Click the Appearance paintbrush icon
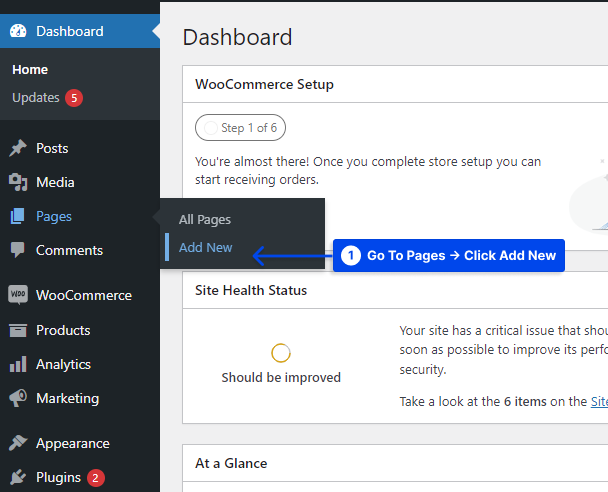 pos(18,443)
